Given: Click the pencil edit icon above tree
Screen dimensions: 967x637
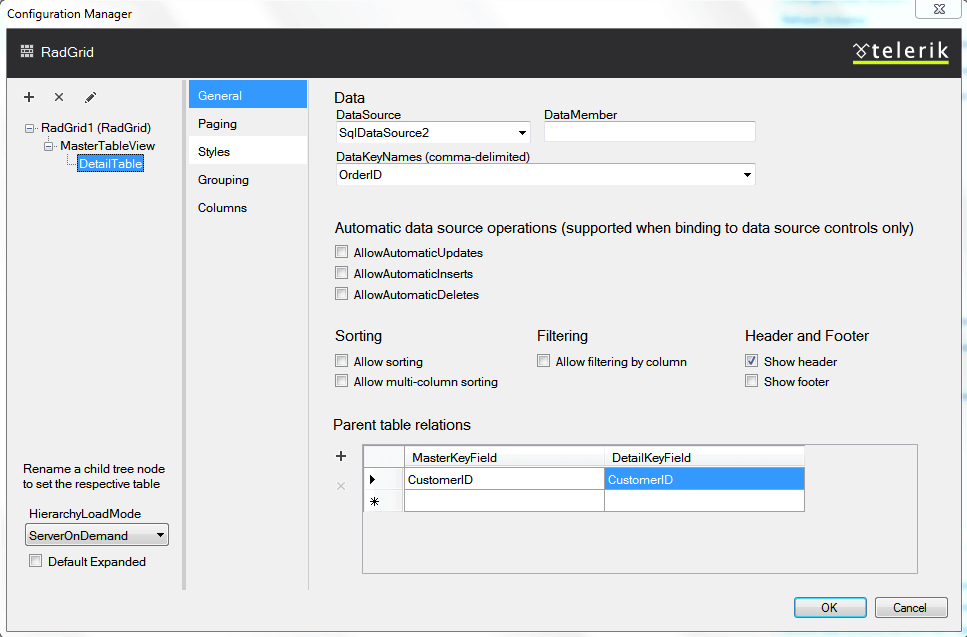Looking at the screenshot, I should tap(90, 97).
